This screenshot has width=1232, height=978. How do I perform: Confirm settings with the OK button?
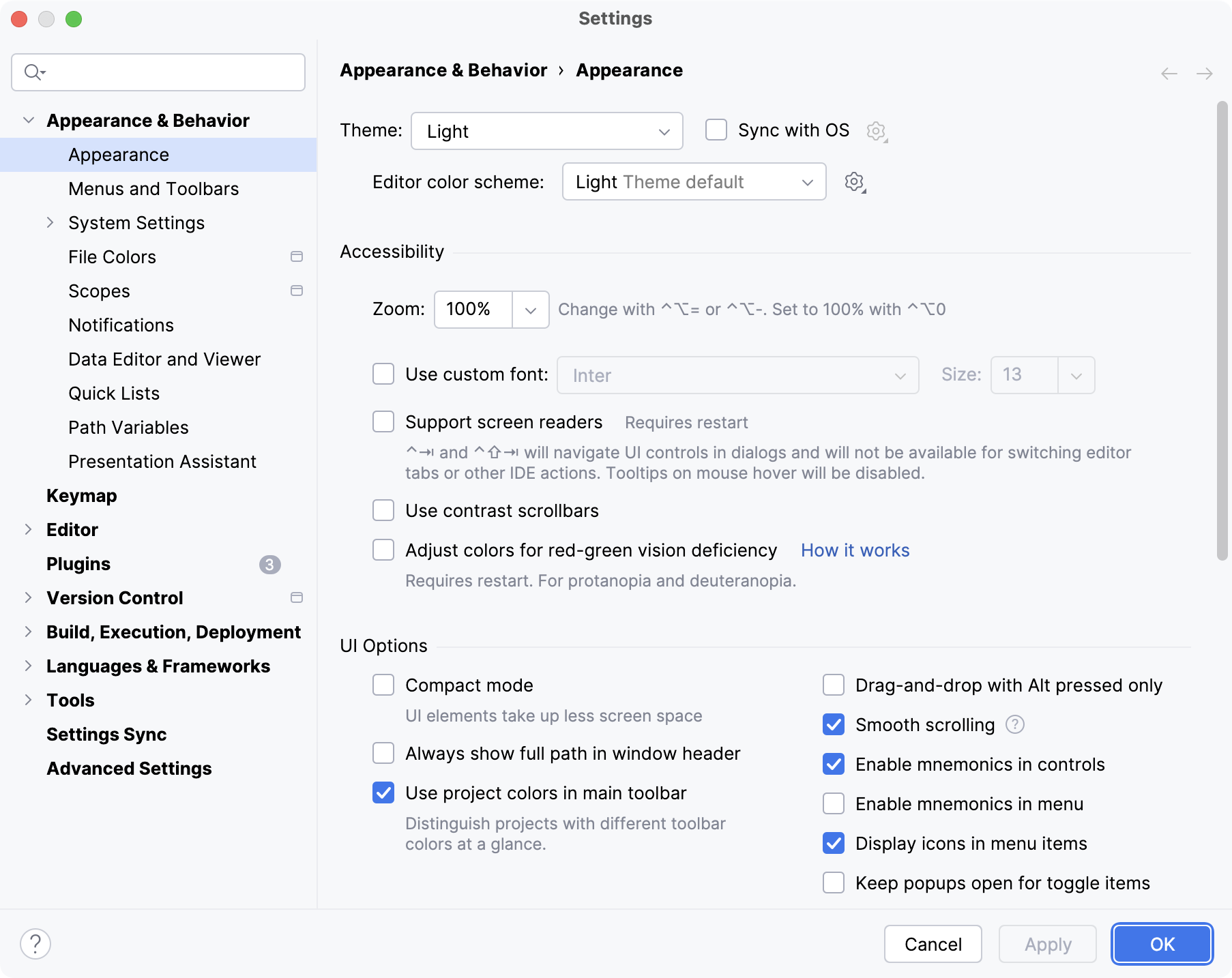pyautogui.click(x=1161, y=944)
